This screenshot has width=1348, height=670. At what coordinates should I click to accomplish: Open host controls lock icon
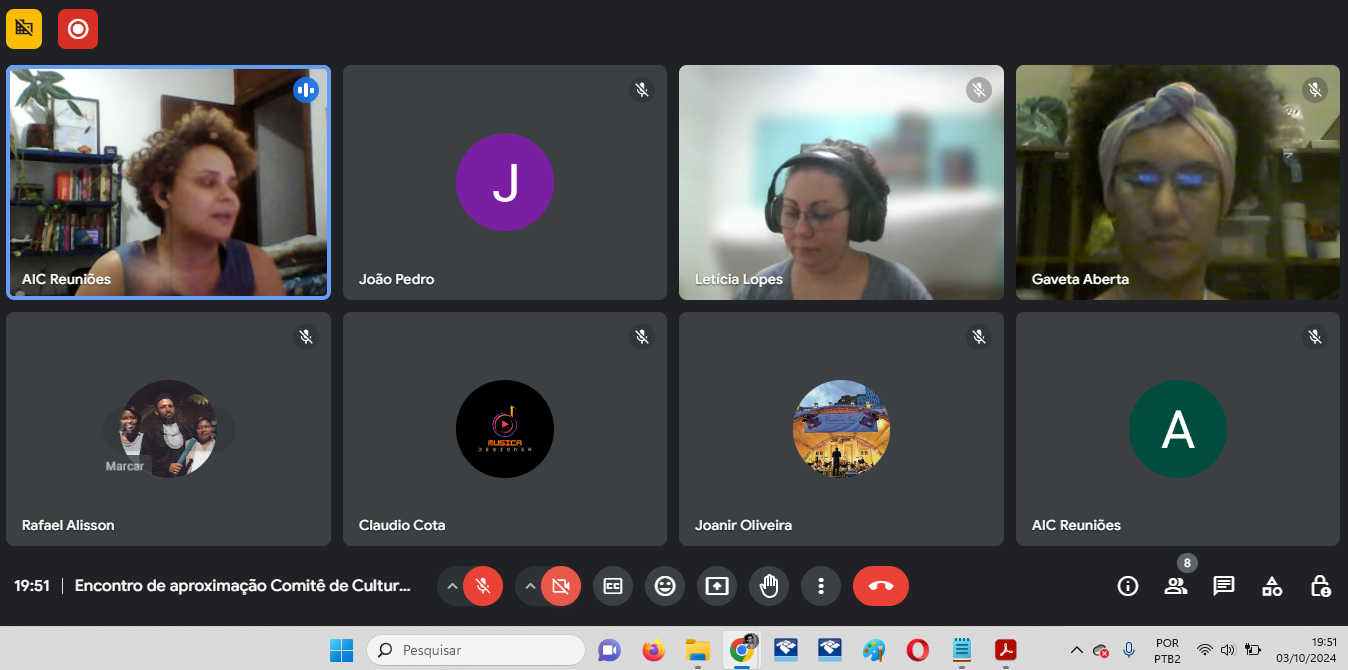1320,586
